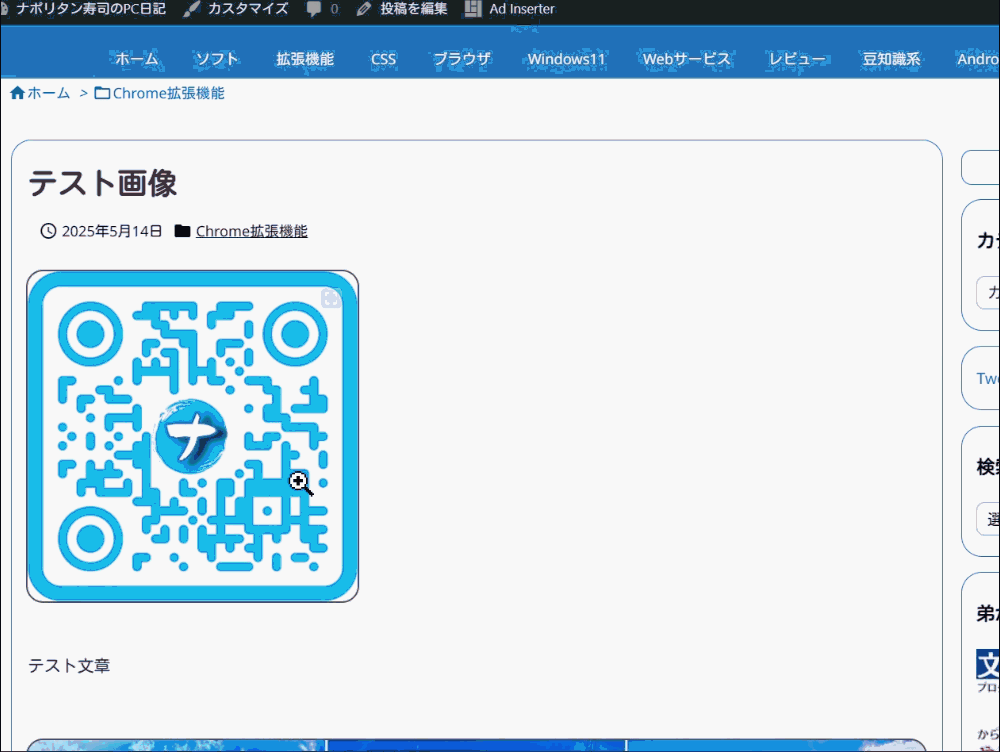Image resolution: width=1000 pixels, height=752 pixels.
Task: Open the レビュー navigation menu
Action: (x=797, y=59)
